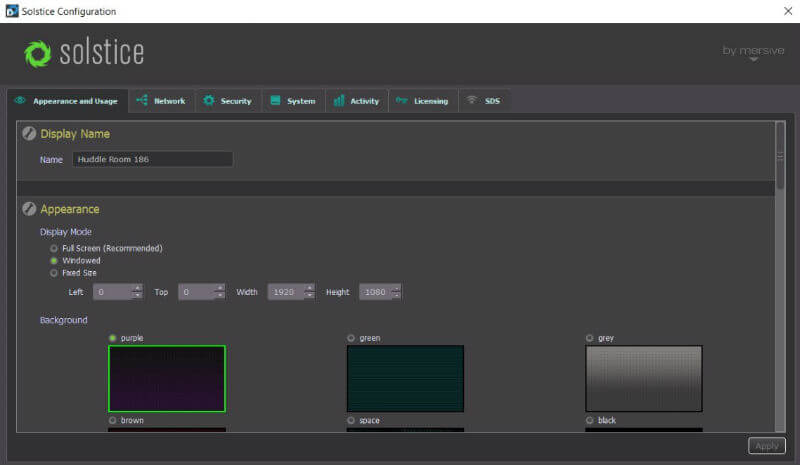Click the Licensing tab's key icon
800x465 pixels.
coord(402,100)
